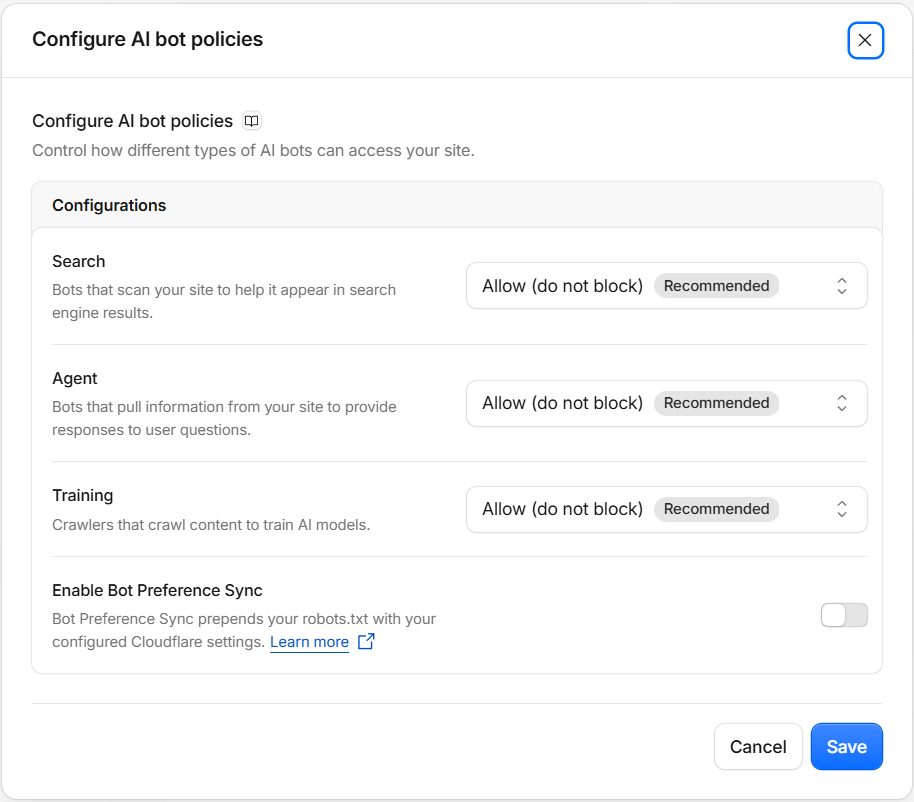
Task: Click Recommended badge in Training dropdown
Action: (716, 509)
